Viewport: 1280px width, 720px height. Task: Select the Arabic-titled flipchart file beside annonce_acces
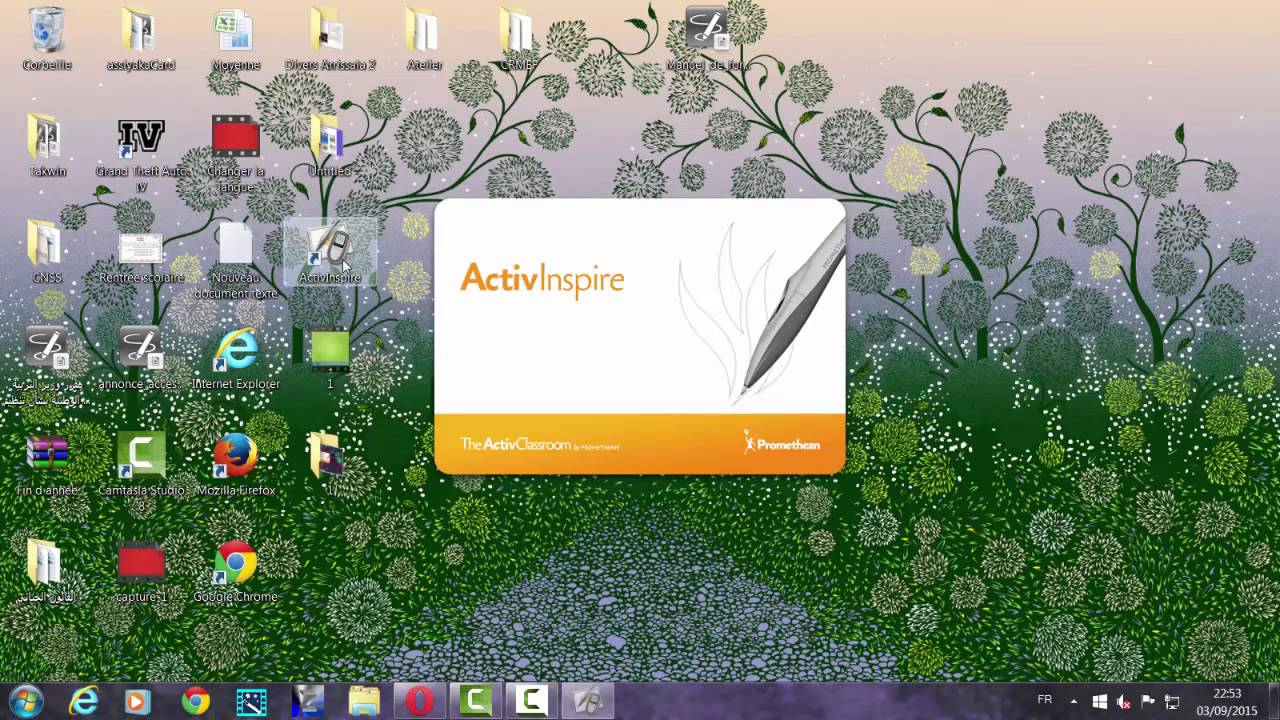coord(47,366)
